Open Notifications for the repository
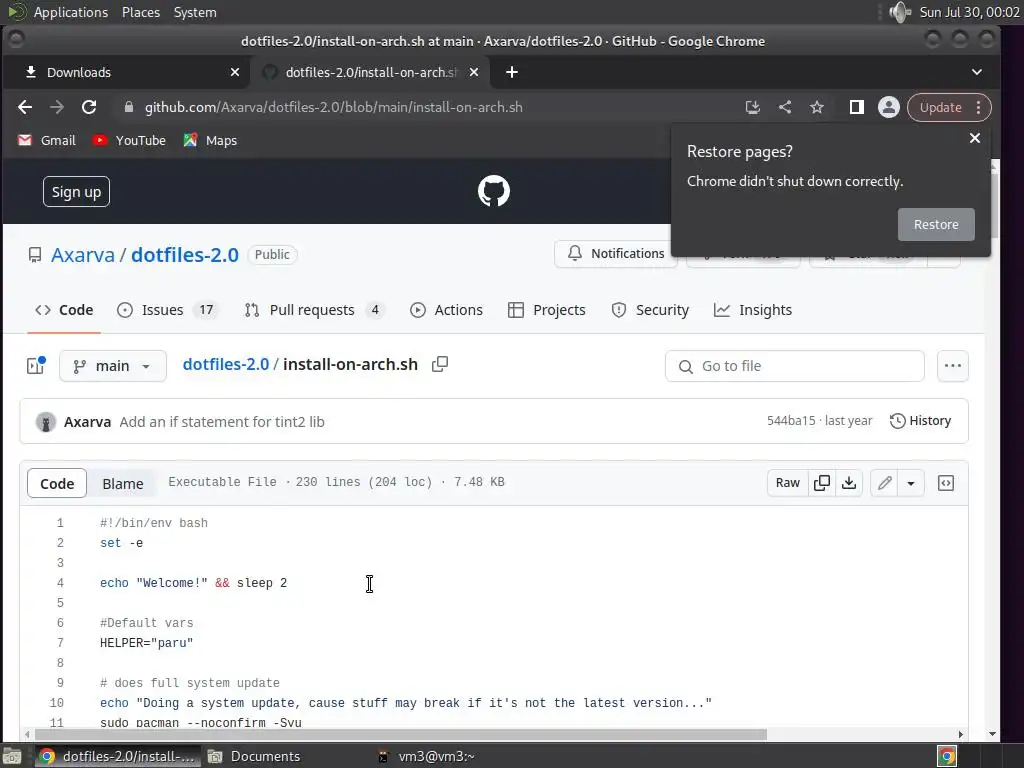 click(615, 253)
